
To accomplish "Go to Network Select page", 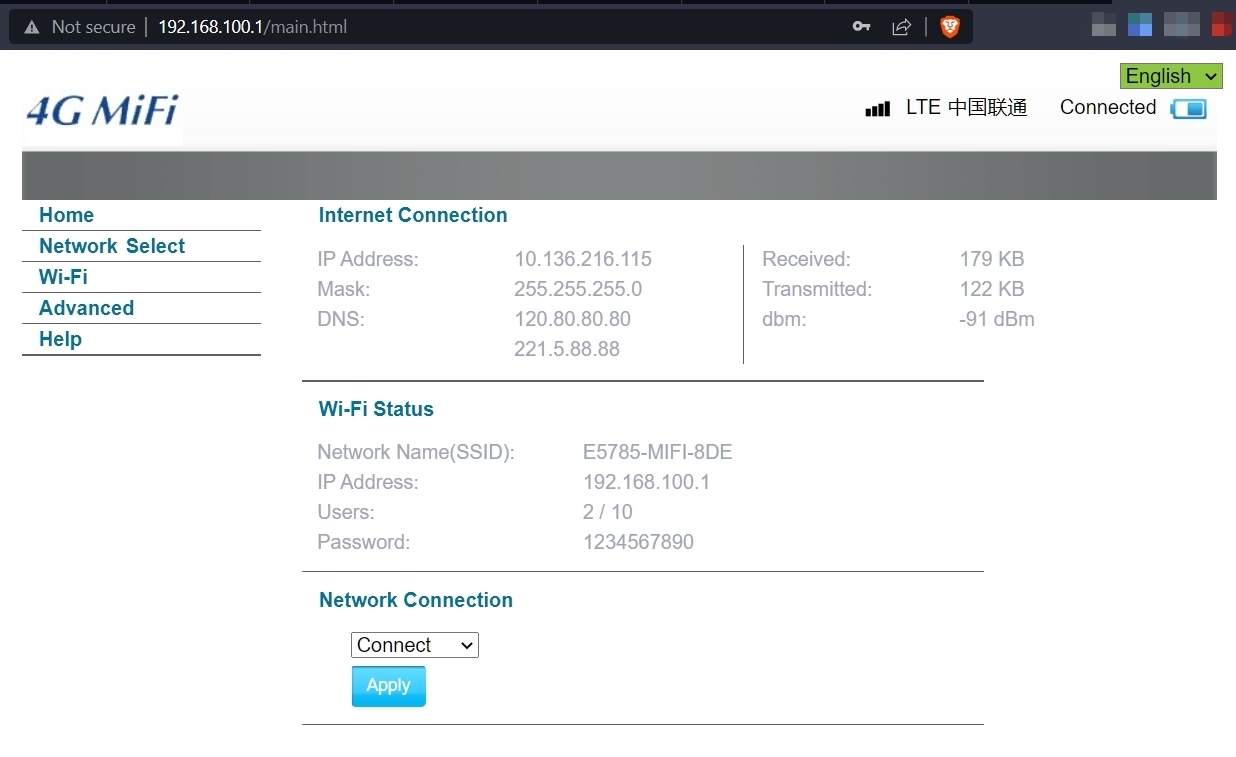I will (x=112, y=246).
